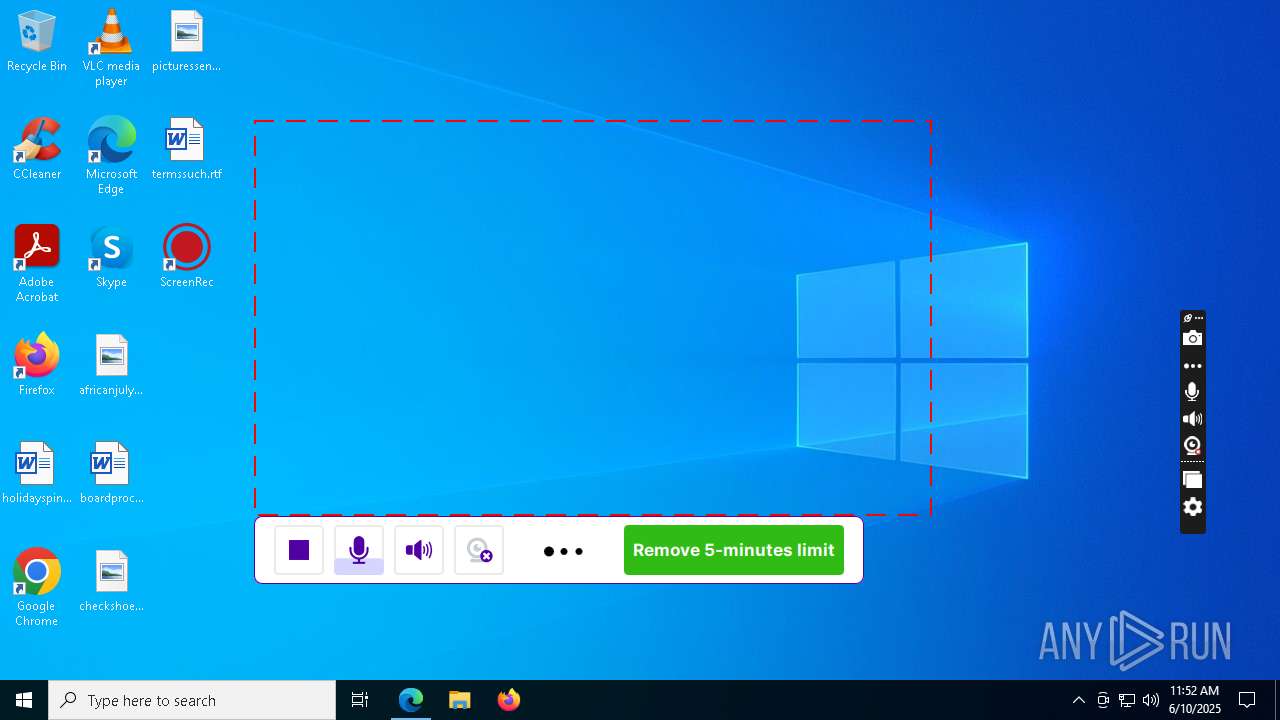Select the Skype desktop shortcut
This screenshot has height=720, width=1280.
click(x=111, y=258)
